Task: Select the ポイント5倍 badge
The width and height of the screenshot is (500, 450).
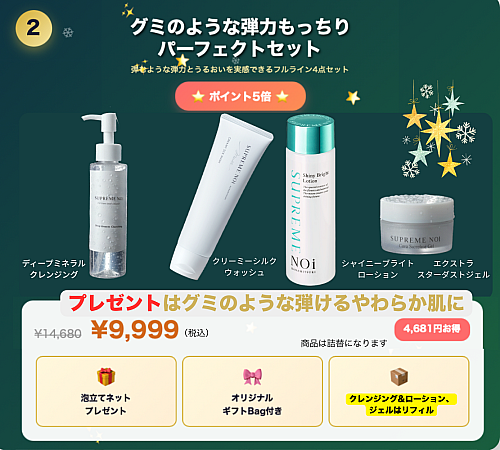Action: pos(240,96)
